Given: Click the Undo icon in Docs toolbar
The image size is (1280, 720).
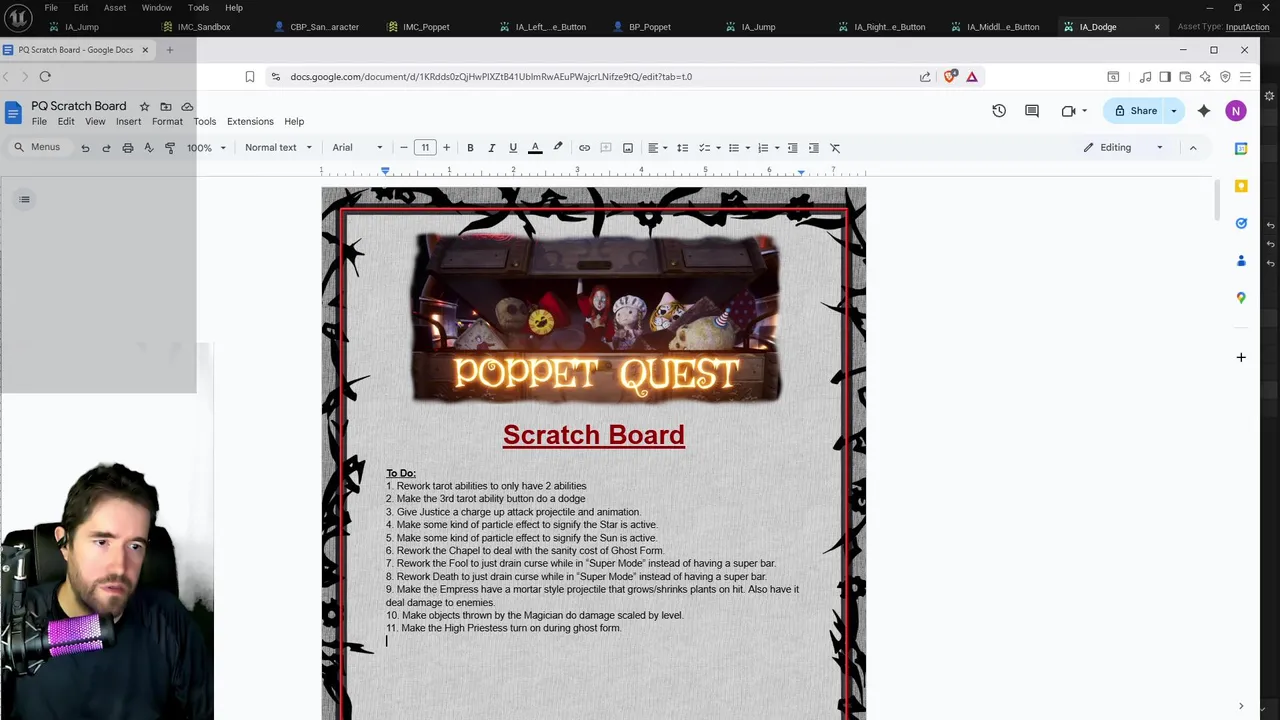Looking at the screenshot, I should [x=85, y=148].
